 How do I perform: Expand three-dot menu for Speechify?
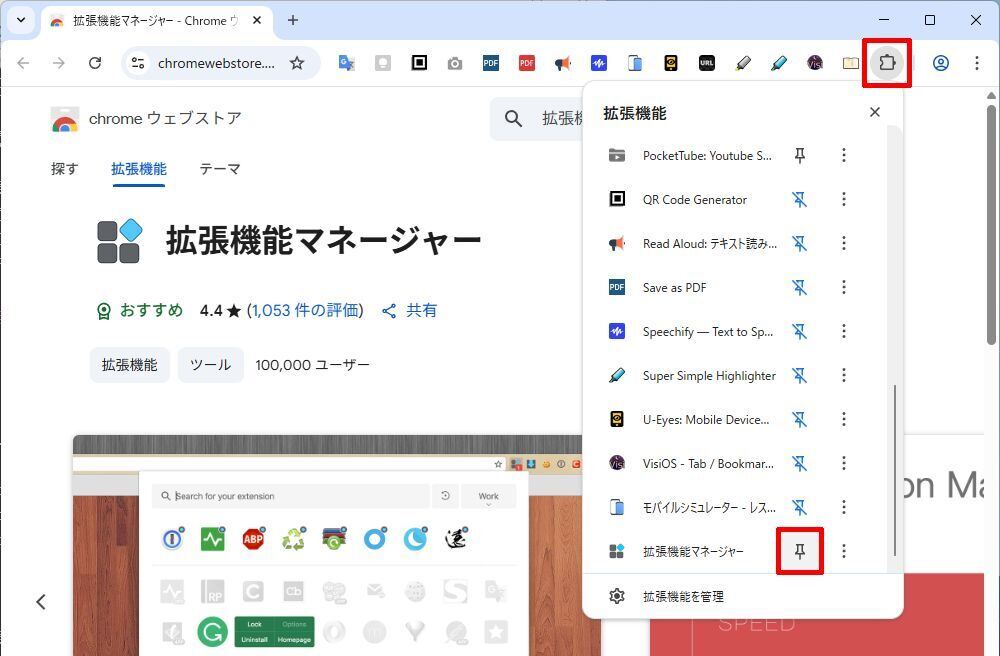[x=844, y=332]
